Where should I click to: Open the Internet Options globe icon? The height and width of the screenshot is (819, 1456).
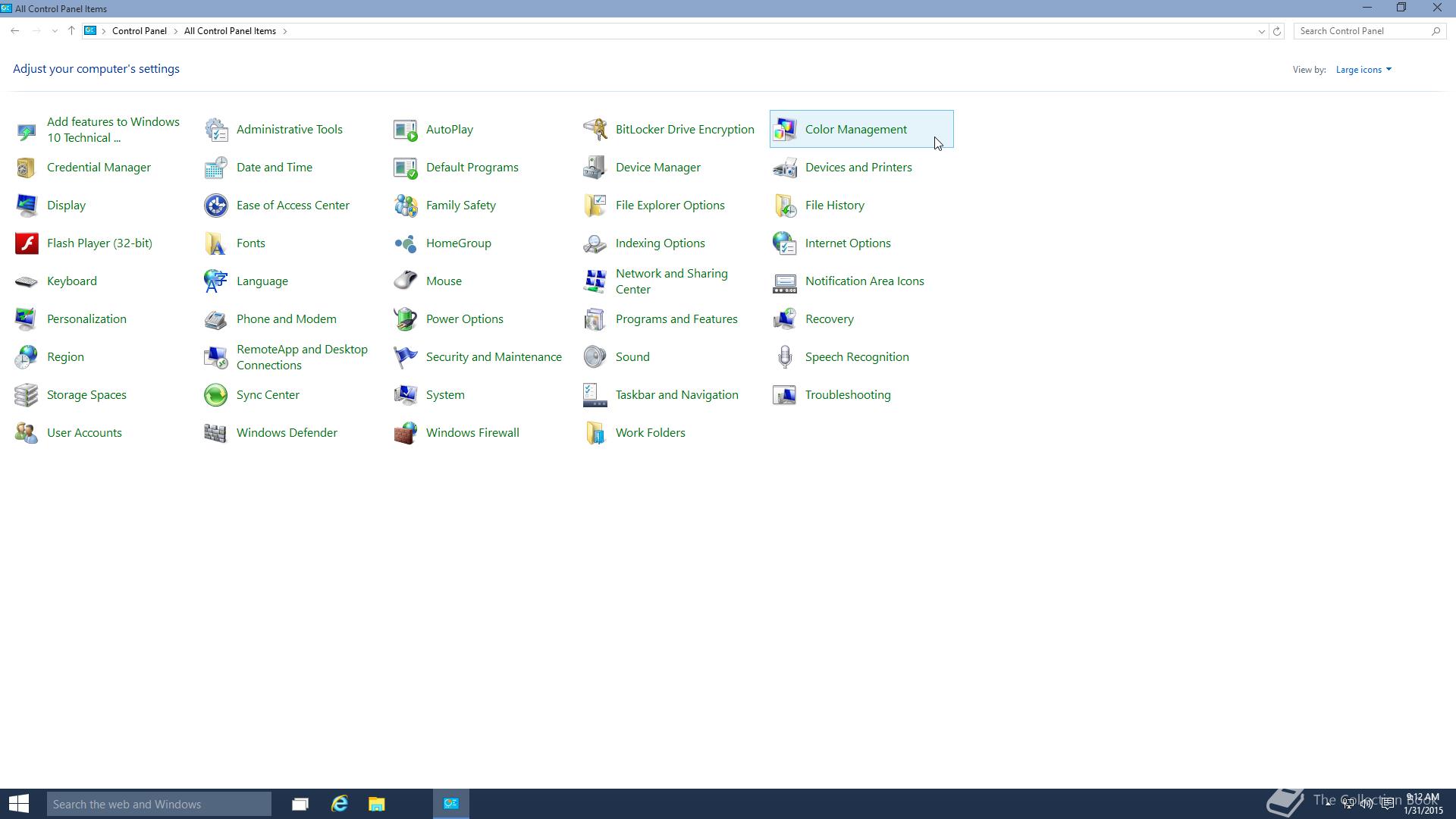[x=785, y=243]
